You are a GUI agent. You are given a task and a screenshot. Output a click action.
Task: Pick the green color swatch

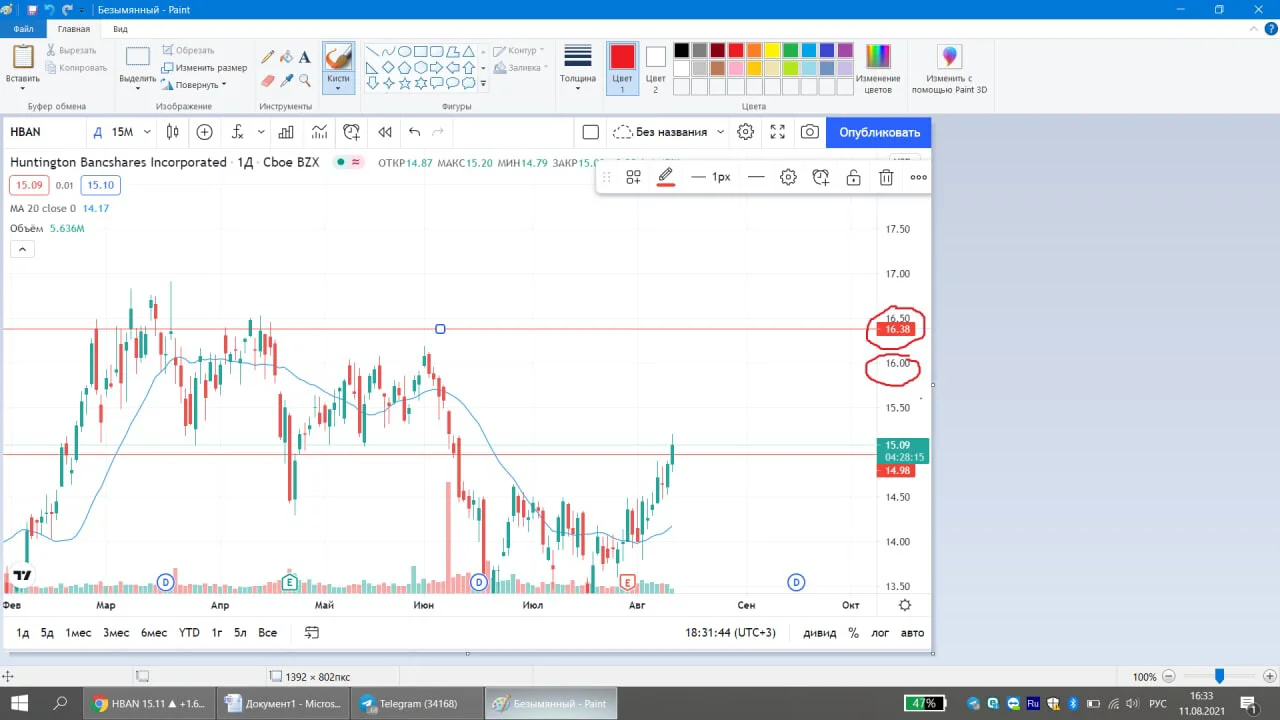(x=790, y=50)
